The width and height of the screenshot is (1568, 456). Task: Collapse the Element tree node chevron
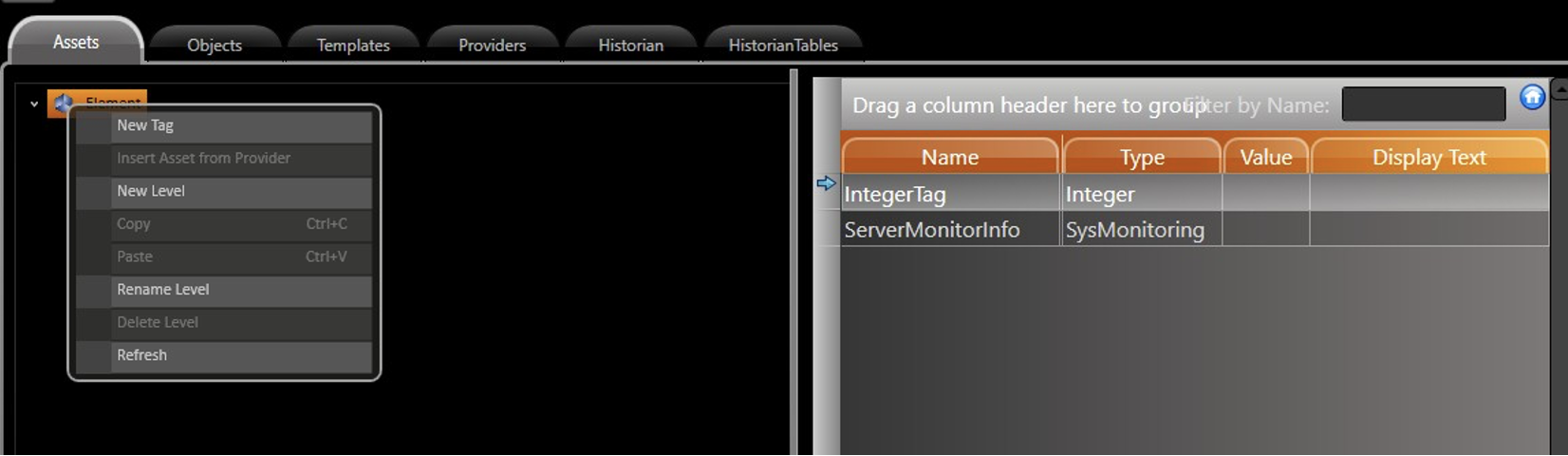coord(34,104)
